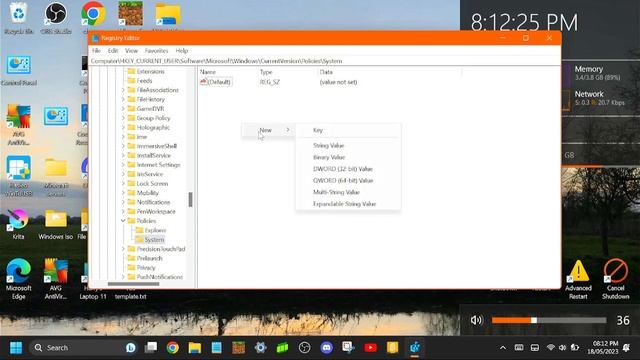Open the Bing chat icon in search bar
The image size is (640, 360).
[x=131, y=348]
